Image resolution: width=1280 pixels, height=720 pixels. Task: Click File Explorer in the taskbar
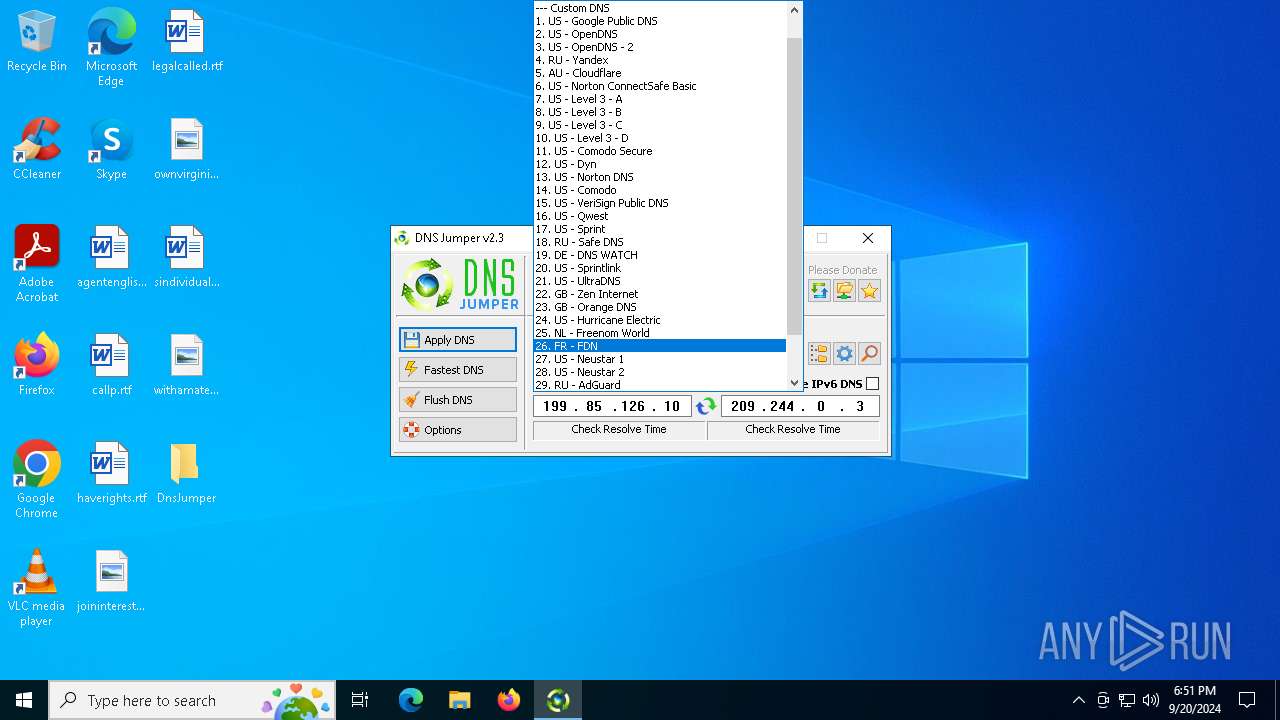pos(460,700)
